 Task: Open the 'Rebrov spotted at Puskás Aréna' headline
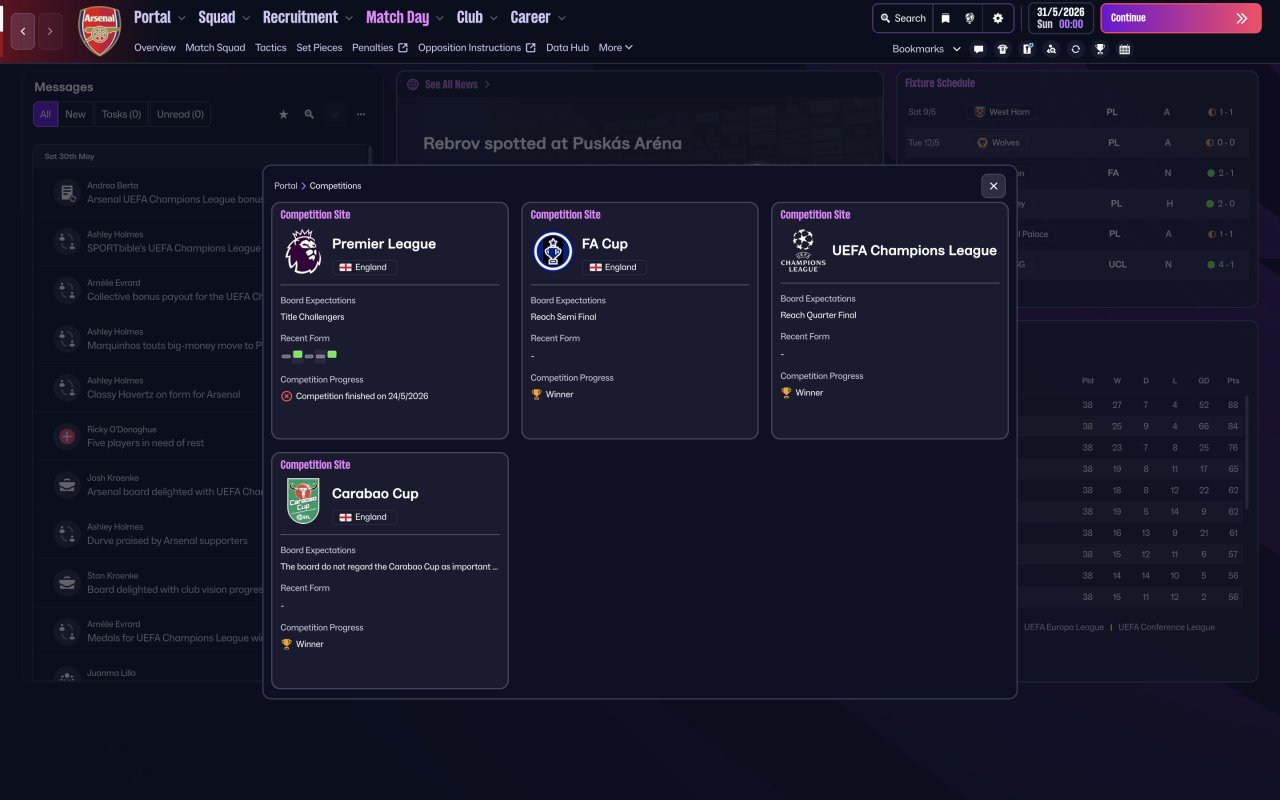[x=552, y=143]
